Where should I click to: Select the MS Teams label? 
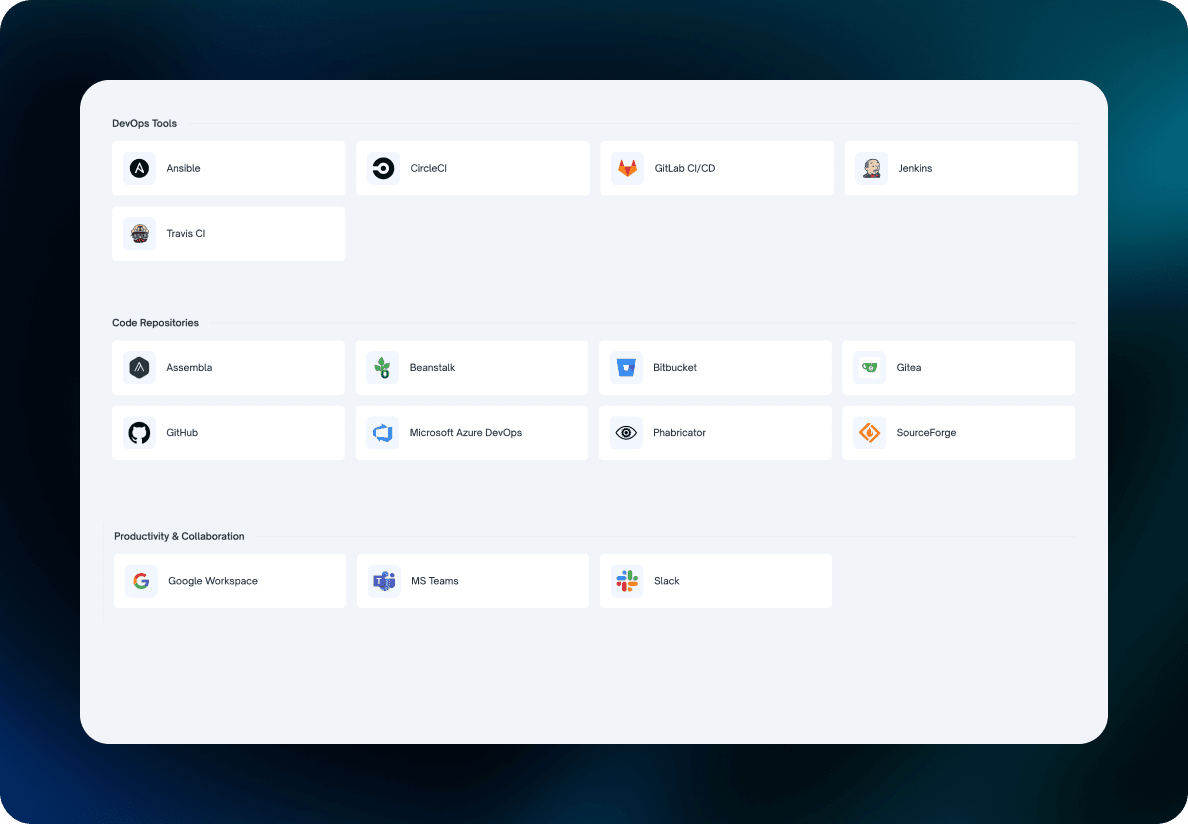click(x=435, y=581)
